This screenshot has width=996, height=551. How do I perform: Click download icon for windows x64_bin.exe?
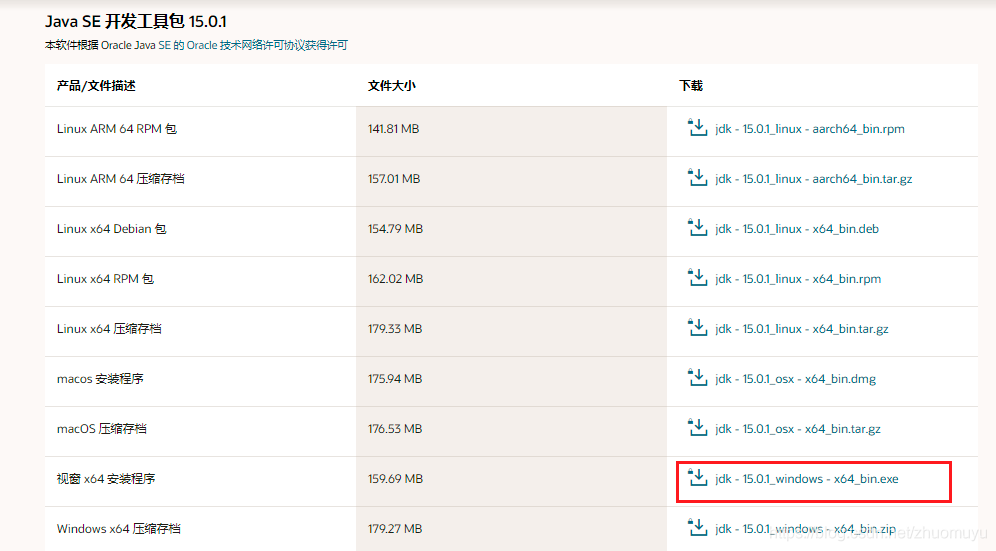click(697, 478)
